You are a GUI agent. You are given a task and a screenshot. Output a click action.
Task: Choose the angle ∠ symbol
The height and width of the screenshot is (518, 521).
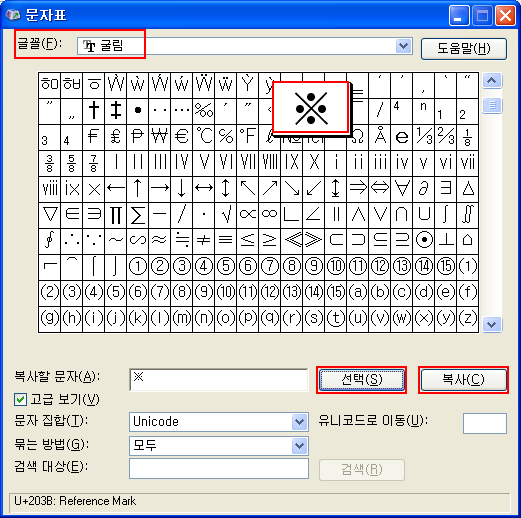point(314,215)
